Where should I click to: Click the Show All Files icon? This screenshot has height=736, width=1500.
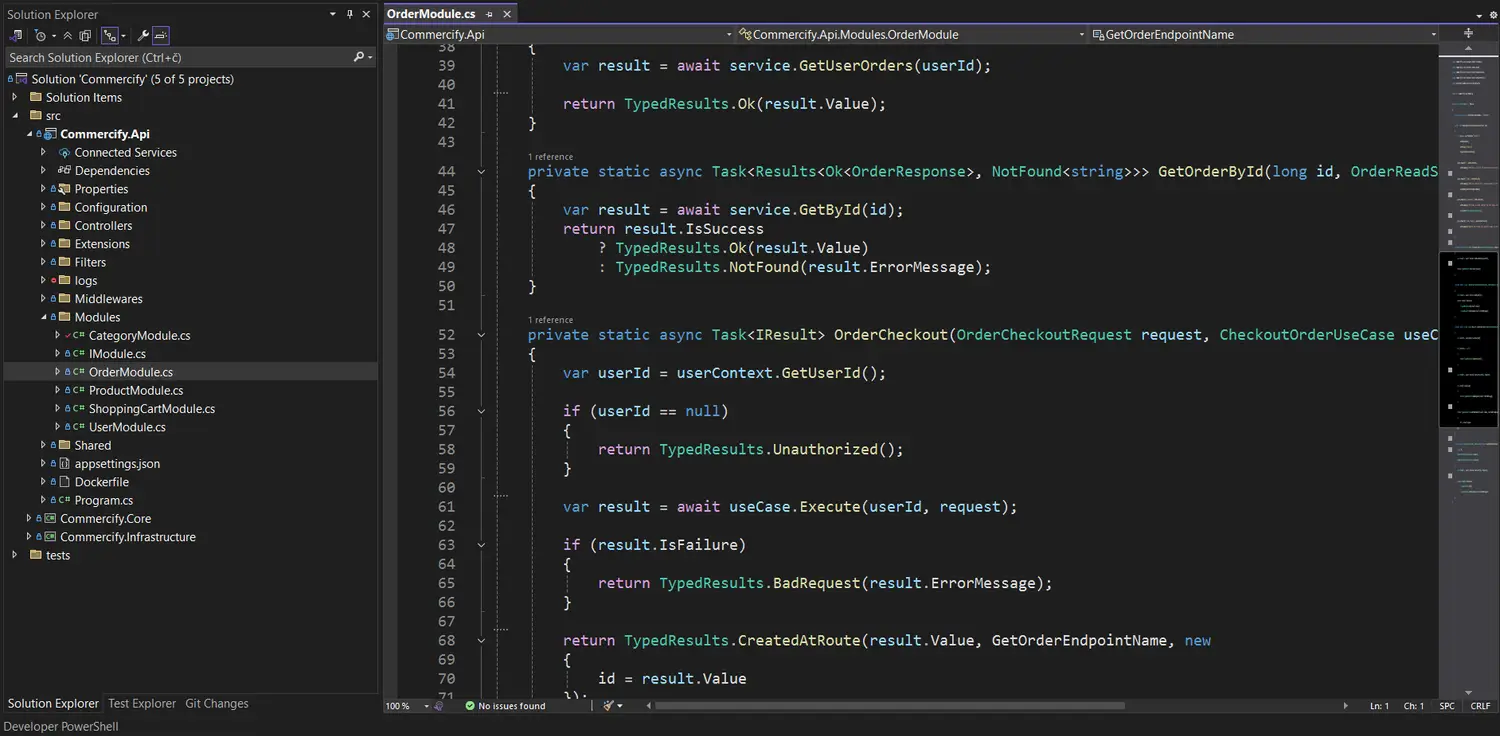coord(86,36)
